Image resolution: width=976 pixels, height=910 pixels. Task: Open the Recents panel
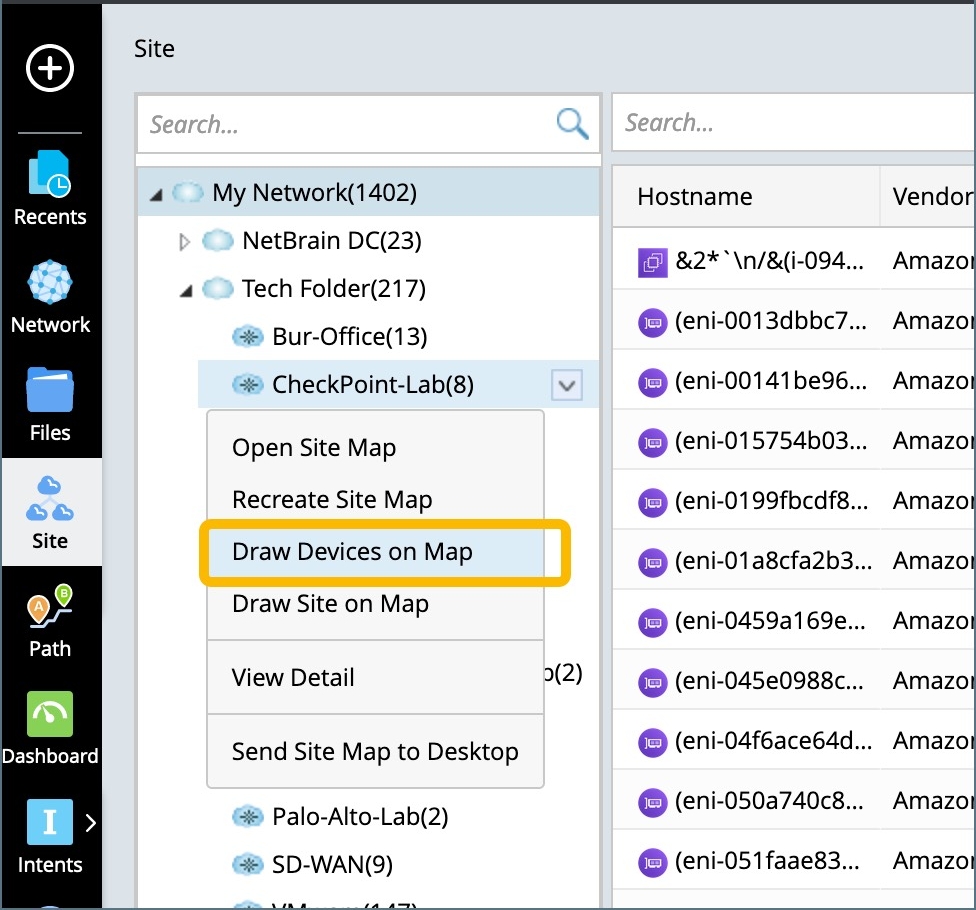click(x=50, y=187)
